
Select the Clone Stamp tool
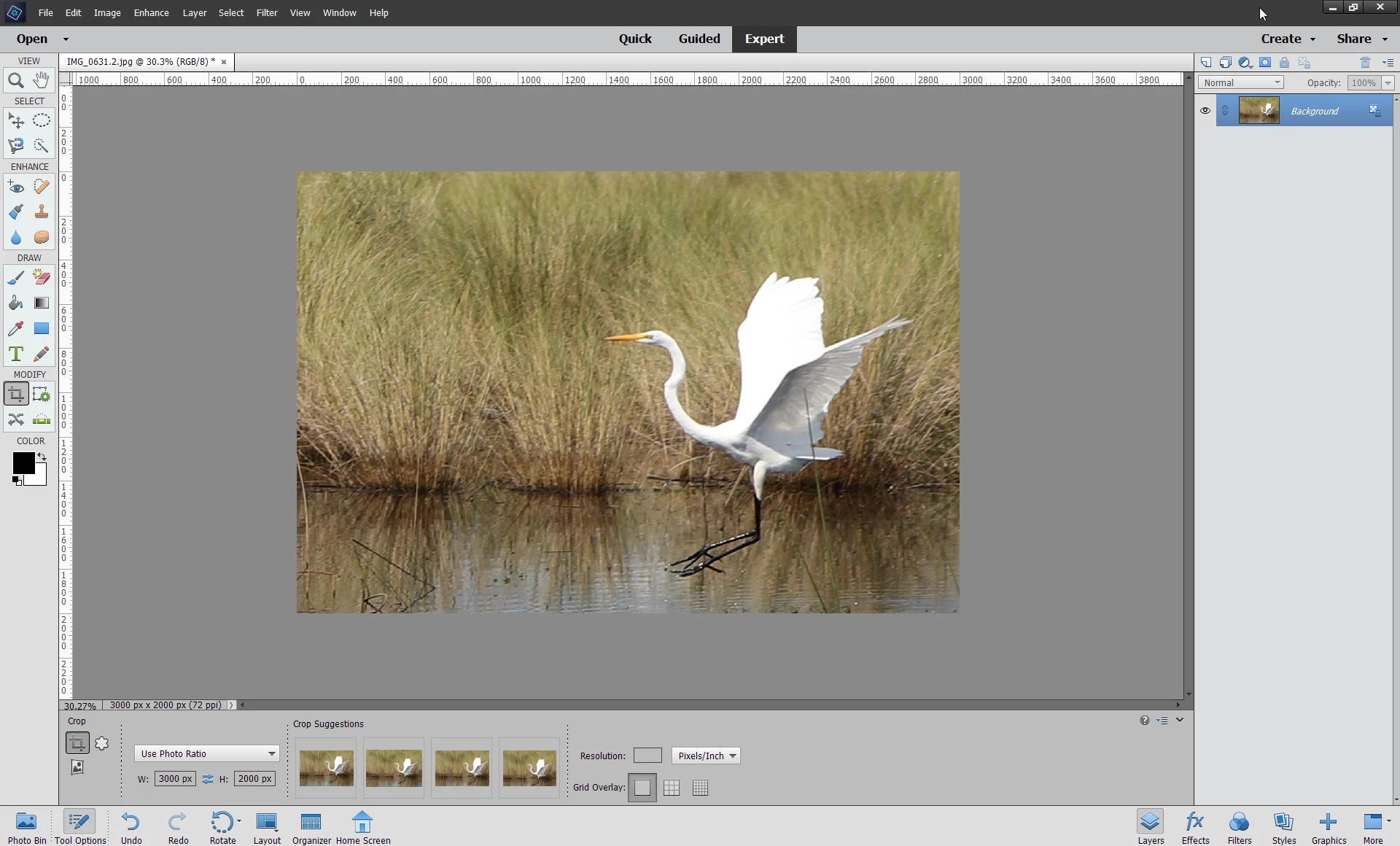[42, 212]
